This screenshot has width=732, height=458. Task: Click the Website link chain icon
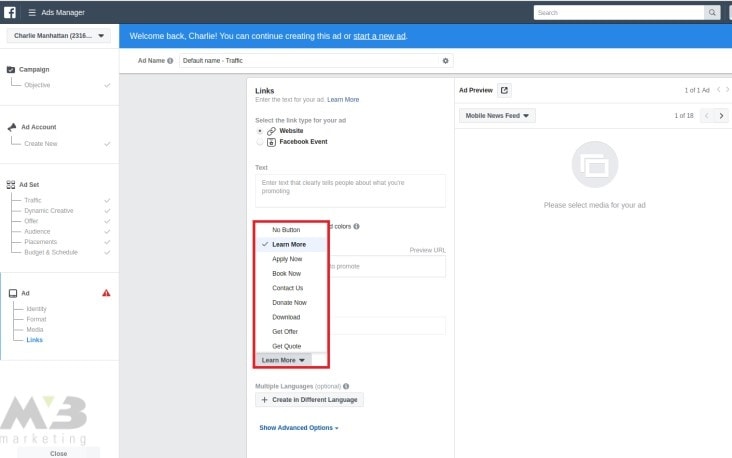point(271,131)
